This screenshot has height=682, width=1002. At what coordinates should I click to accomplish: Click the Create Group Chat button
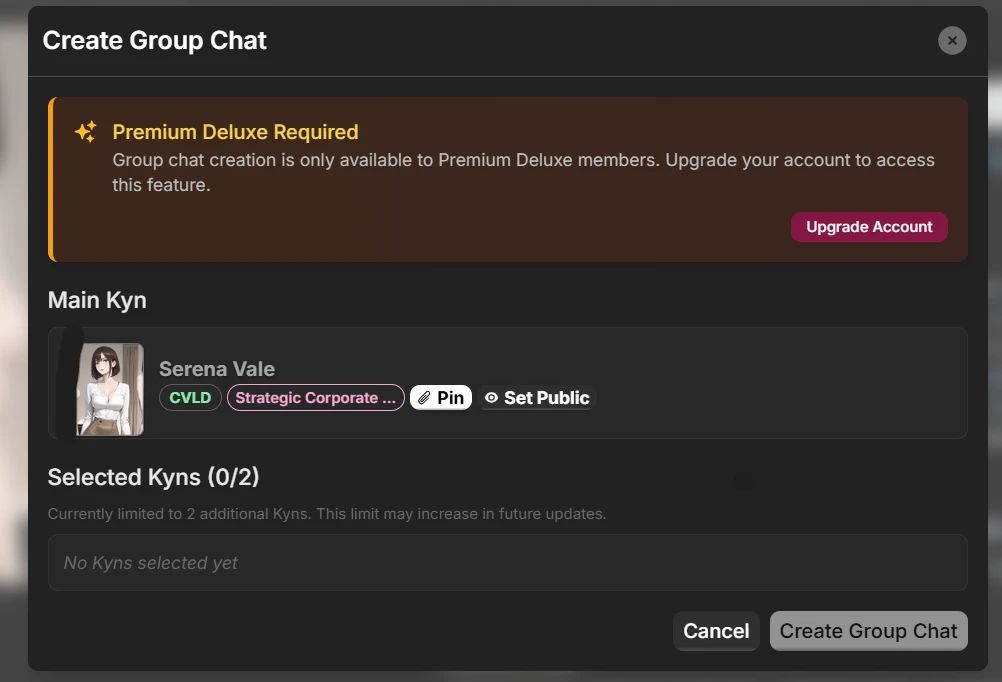click(x=868, y=631)
